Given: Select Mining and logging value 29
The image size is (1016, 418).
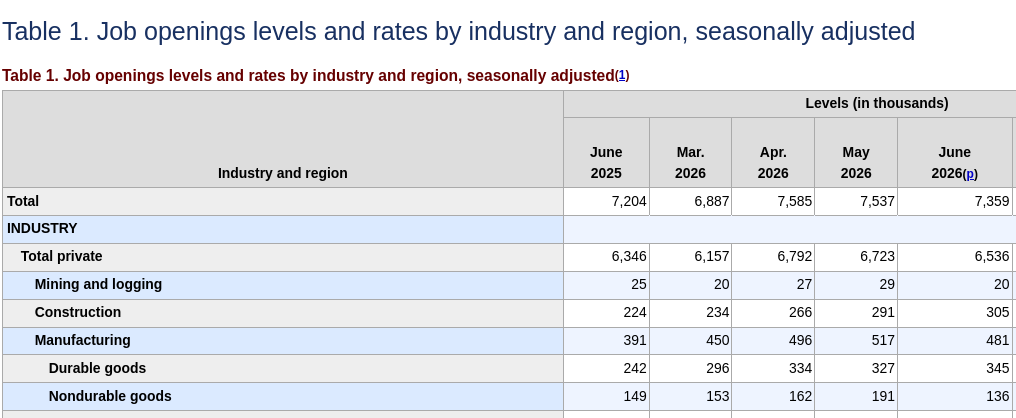Looking at the screenshot, I should tap(888, 284).
